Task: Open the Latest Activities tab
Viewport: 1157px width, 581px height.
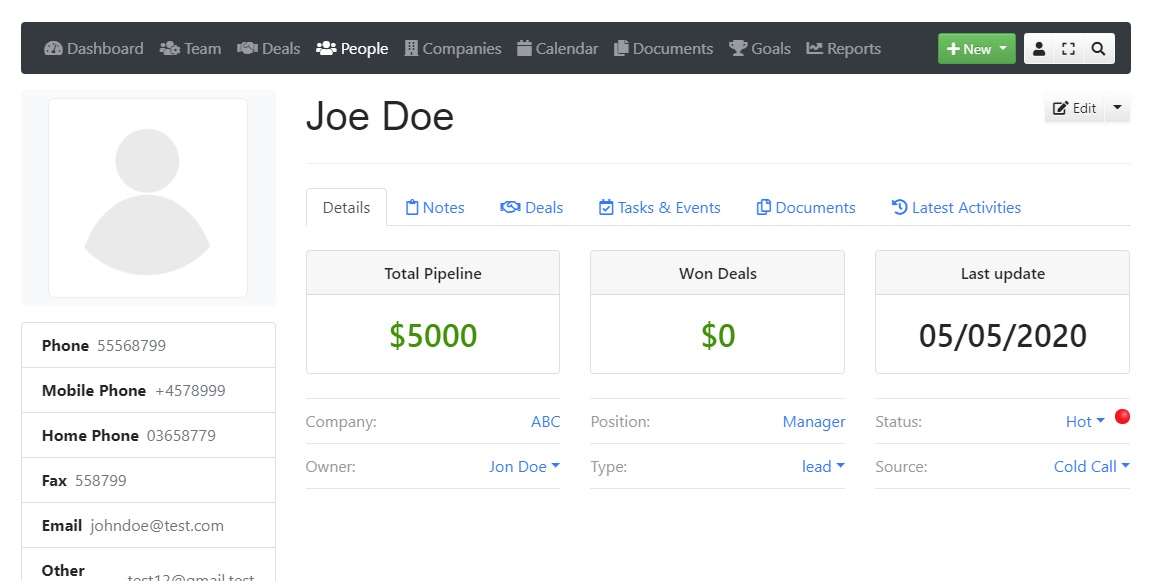Action: [x=956, y=207]
